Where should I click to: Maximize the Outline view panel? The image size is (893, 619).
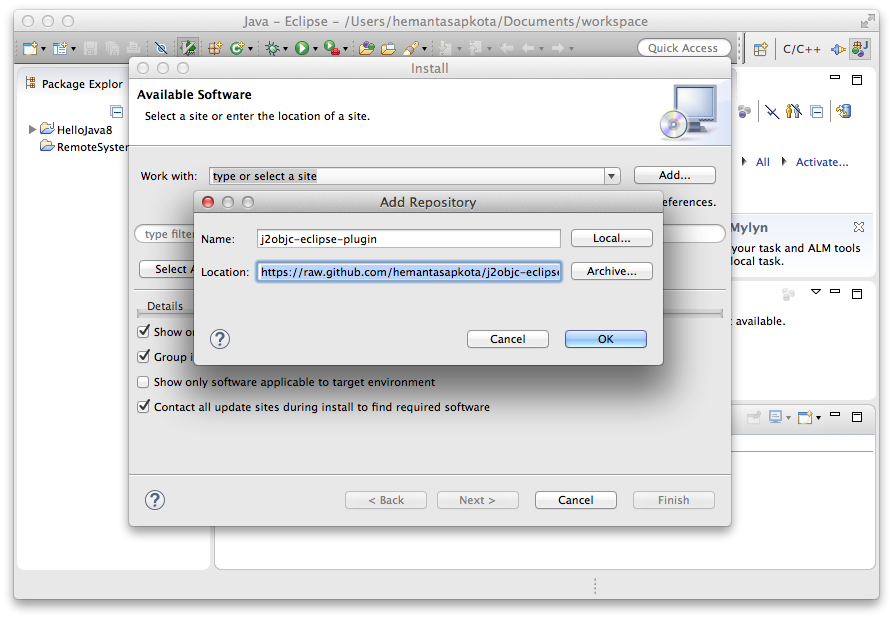(857, 294)
